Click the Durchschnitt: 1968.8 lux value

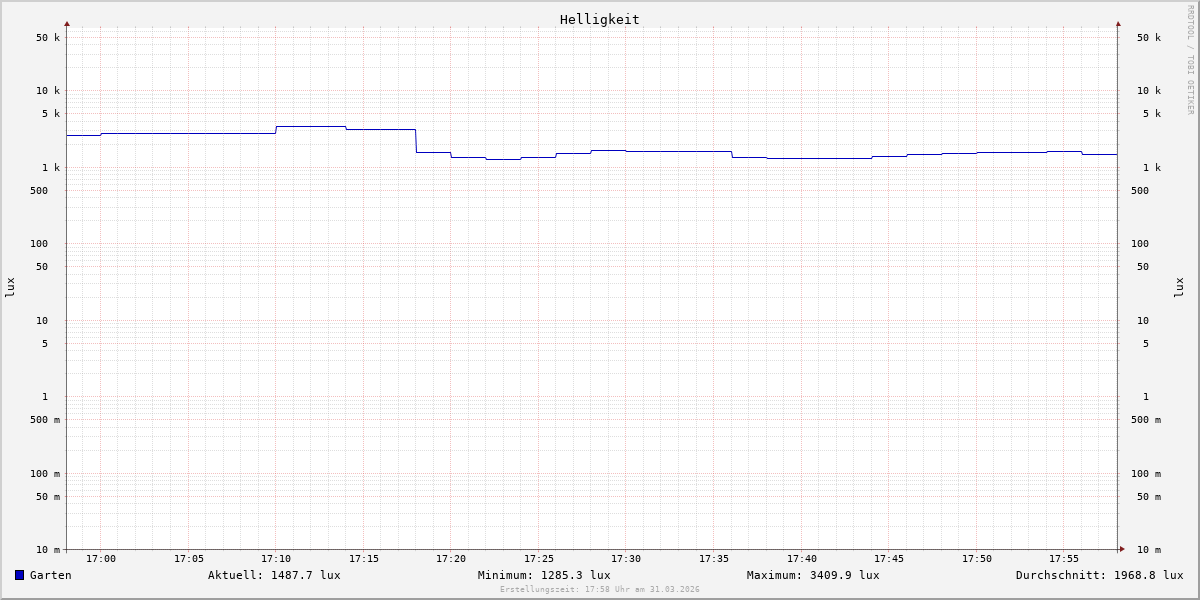click(1100, 575)
